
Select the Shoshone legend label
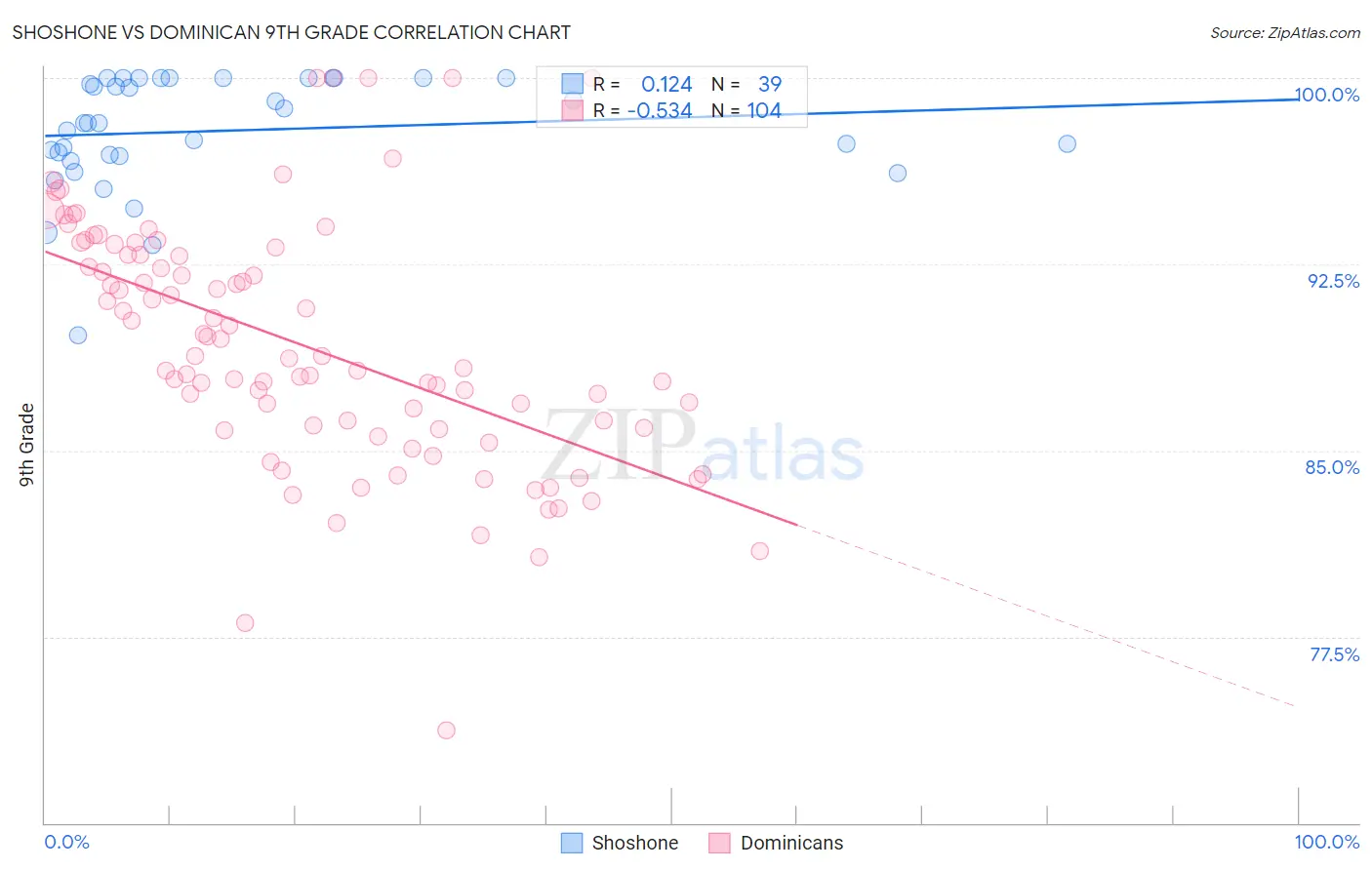pyautogui.click(x=634, y=843)
